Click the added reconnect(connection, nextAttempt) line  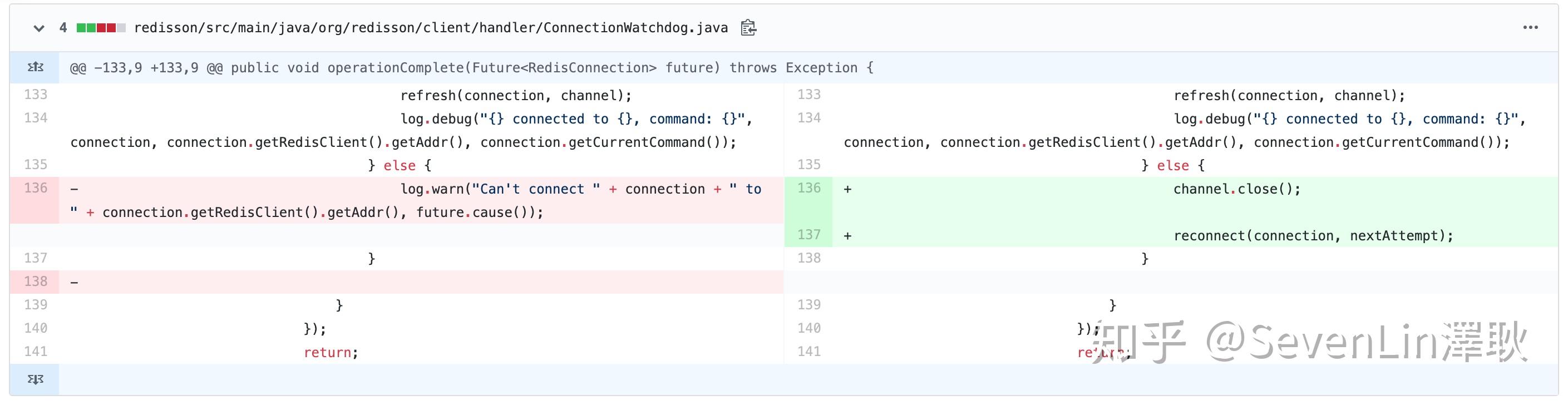pos(1313,236)
